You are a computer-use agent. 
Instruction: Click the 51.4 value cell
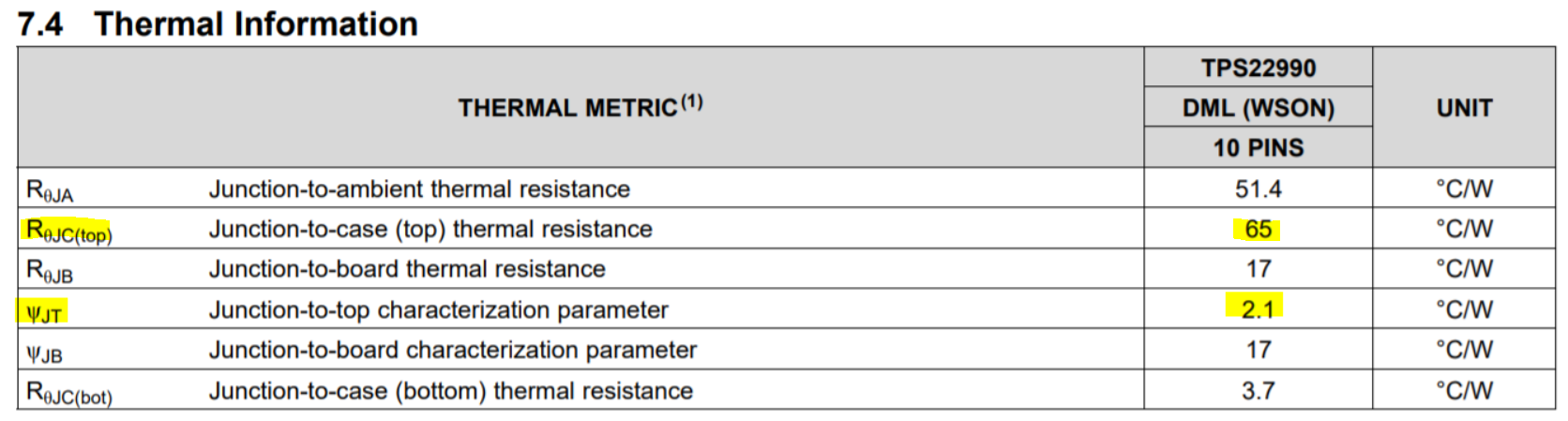(1259, 188)
